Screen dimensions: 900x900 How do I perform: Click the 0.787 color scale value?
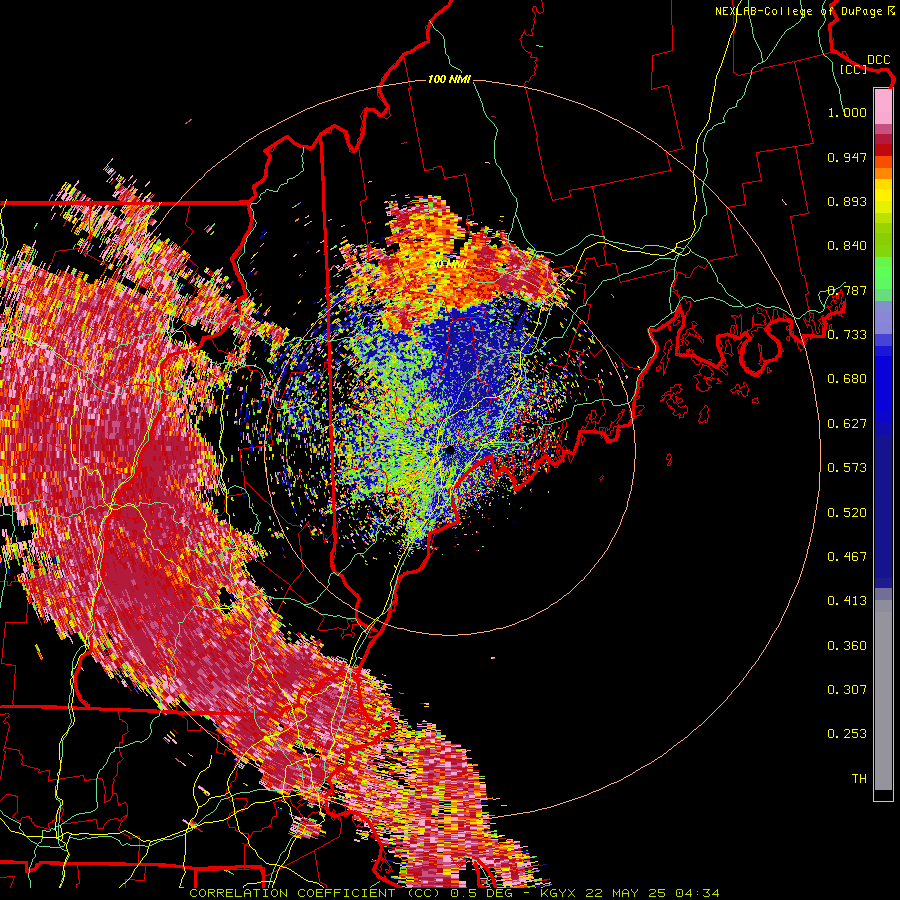[x=847, y=290]
